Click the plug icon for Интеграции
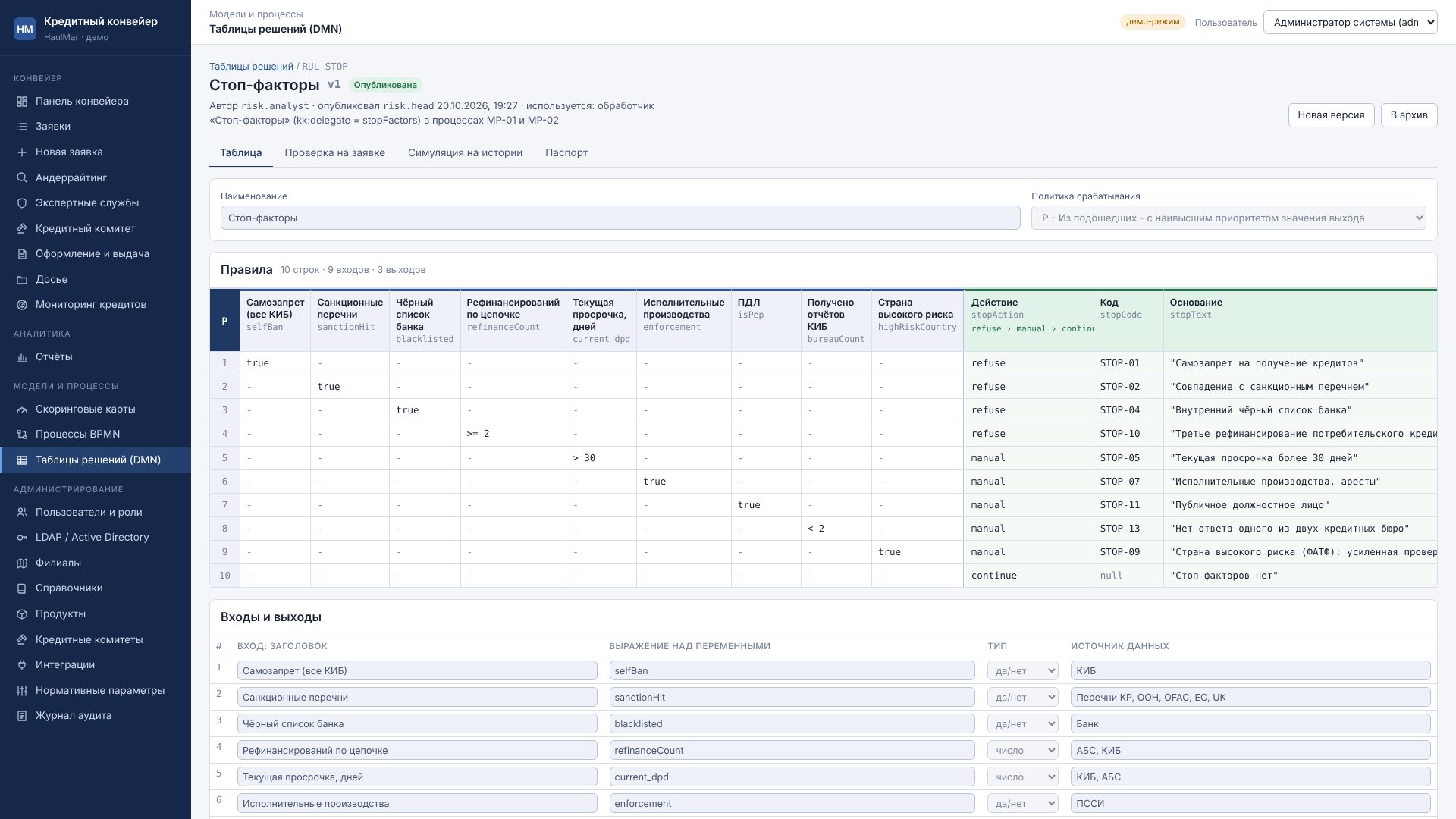The height and width of the screenshot is (819, 1456). (22, 665)
